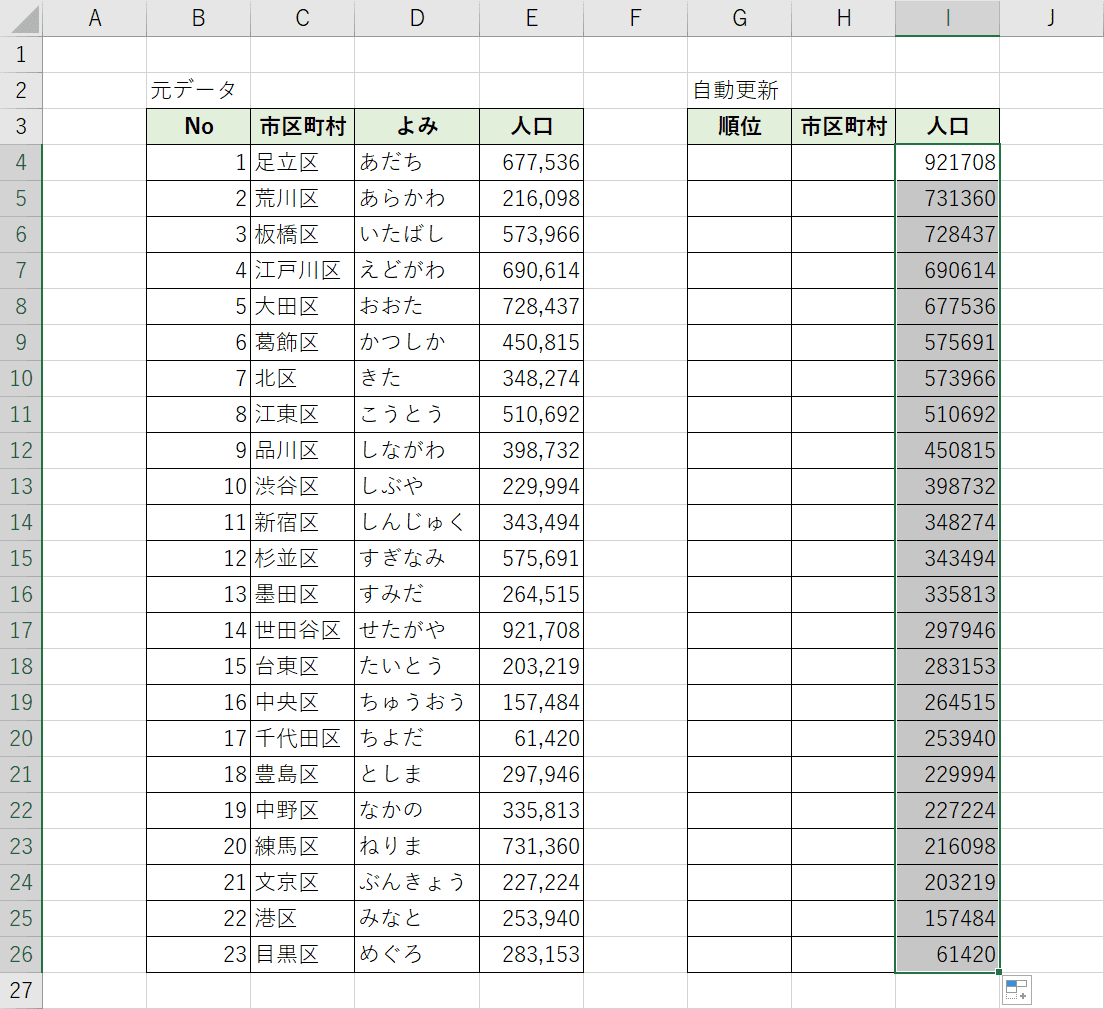Select the cell 世田谷区
The height and width of the screenshot is (1009, 1104).
click(303, 630)
